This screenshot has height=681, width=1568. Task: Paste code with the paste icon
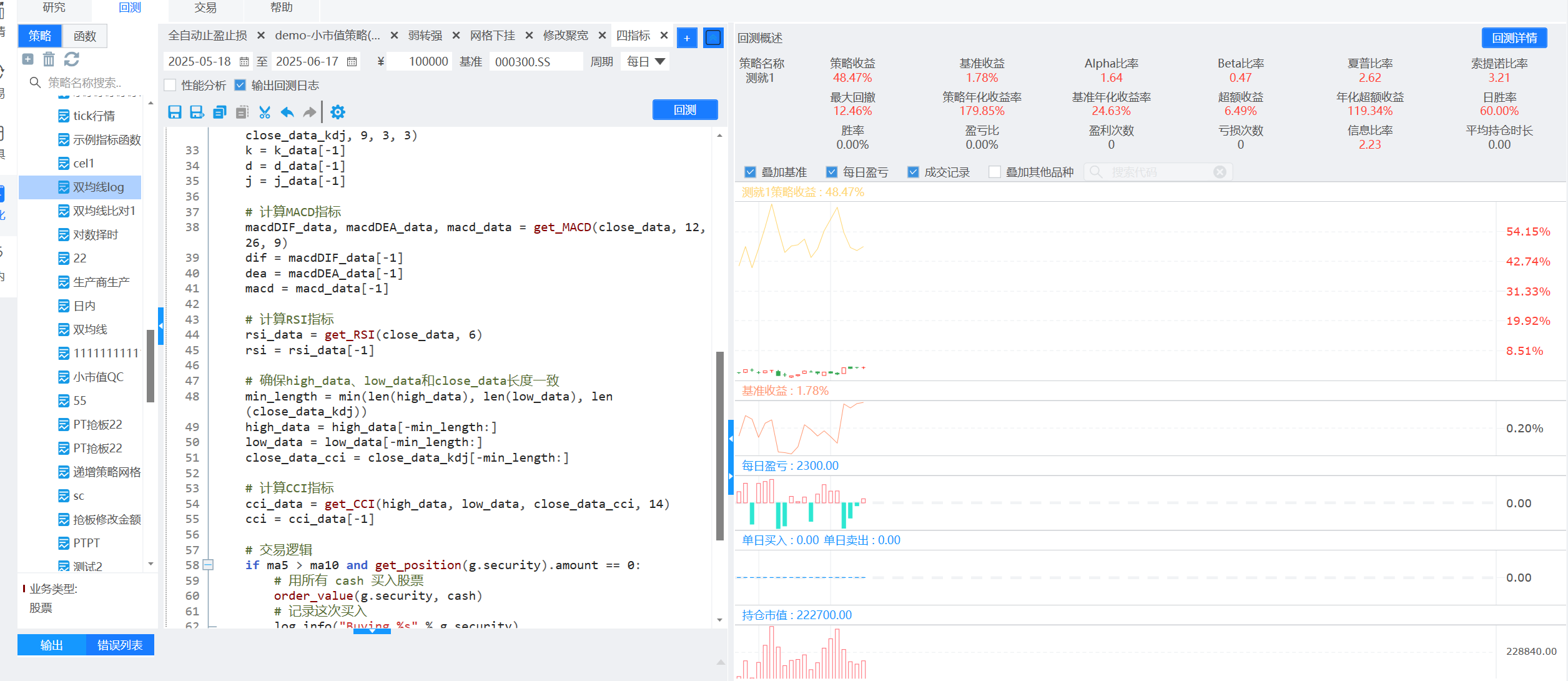(242, 112)
